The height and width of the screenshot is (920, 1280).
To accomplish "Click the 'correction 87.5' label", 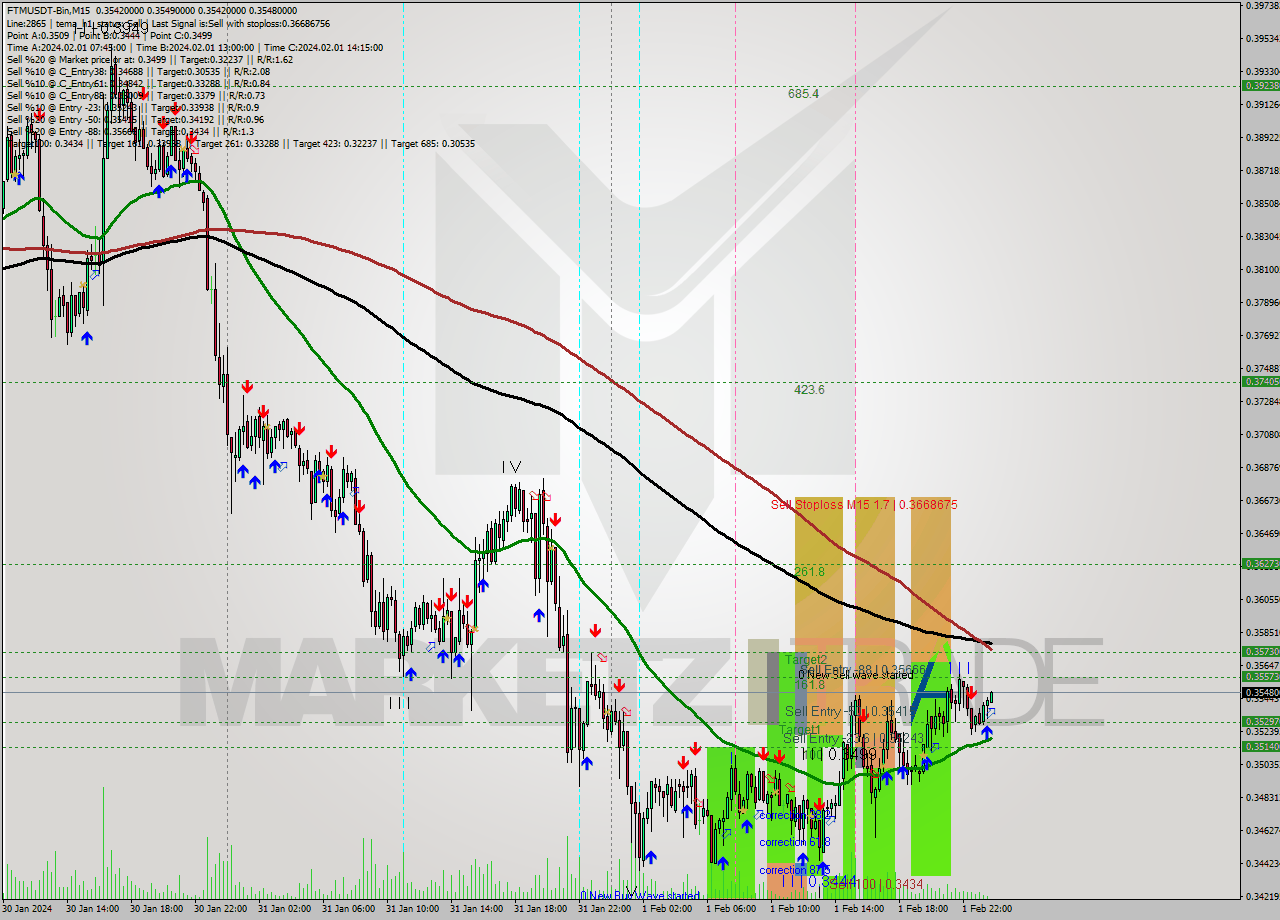I will [794, 870].
